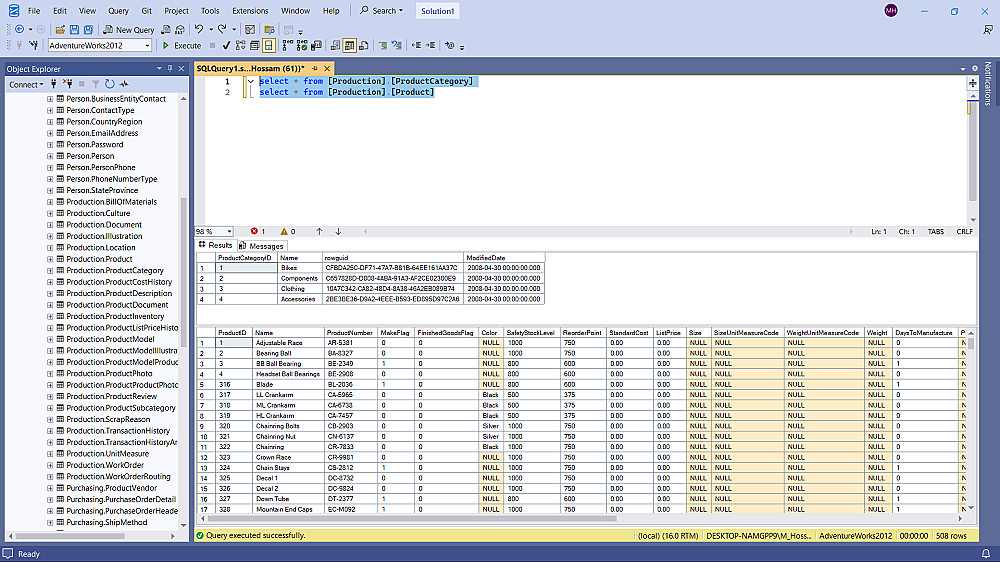Open the 98 % zoom level dropdown
The width and height of the screenshot is (1000, 562).
pyautogui.click(x=229, y=231)
